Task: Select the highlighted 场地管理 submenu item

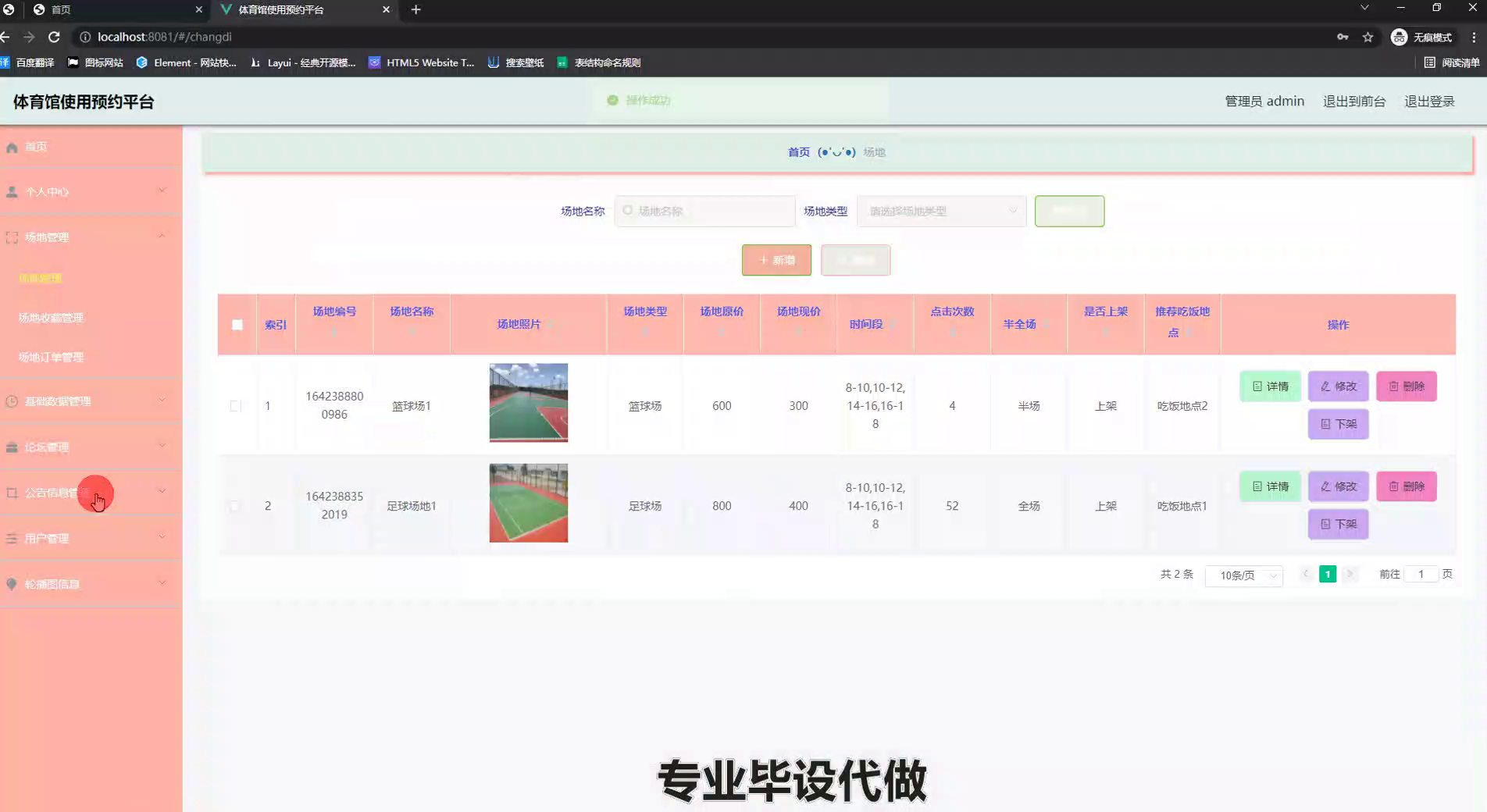Action: pyautogui.click(x=40, y=278)
